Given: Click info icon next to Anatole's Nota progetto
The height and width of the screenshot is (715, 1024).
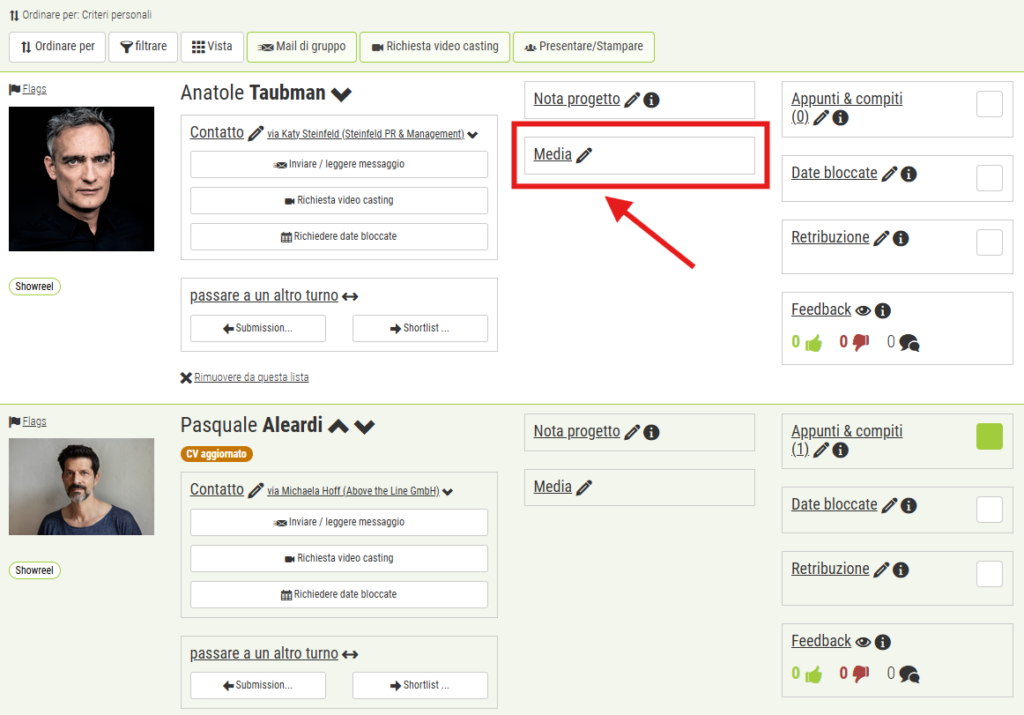Looking at the screenshot, I should coord(651,100).
